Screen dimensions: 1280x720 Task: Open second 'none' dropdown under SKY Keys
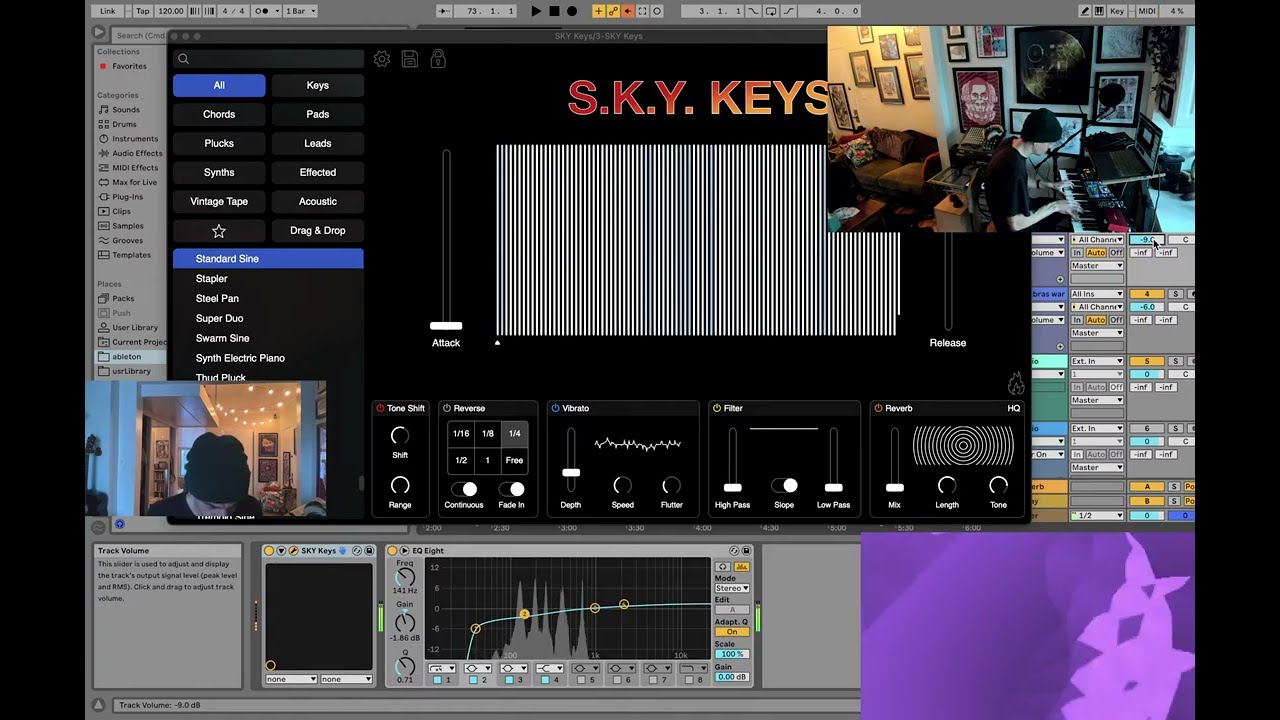pos(346,679)
